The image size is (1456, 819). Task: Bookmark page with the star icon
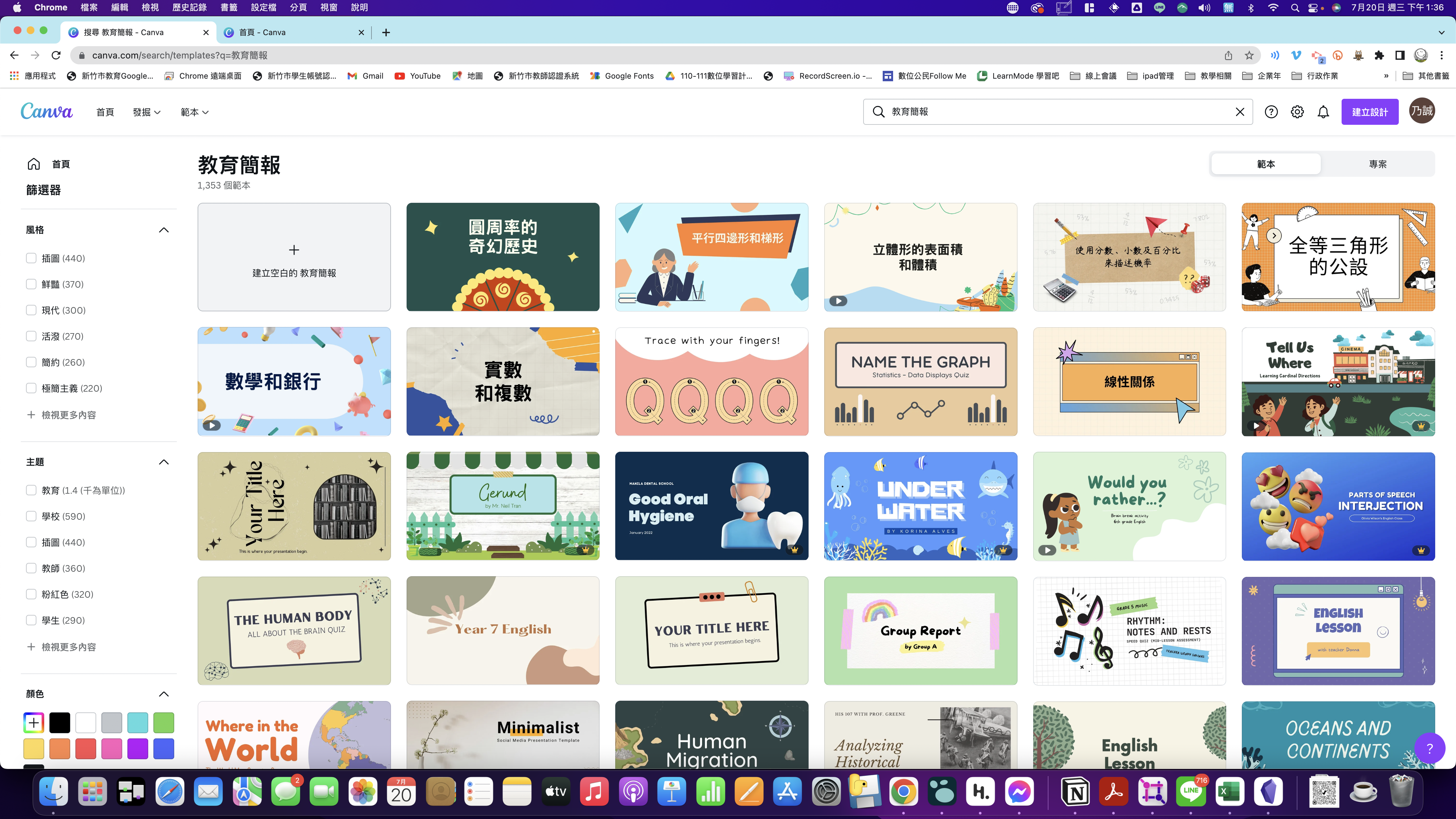pos(1249,55)
